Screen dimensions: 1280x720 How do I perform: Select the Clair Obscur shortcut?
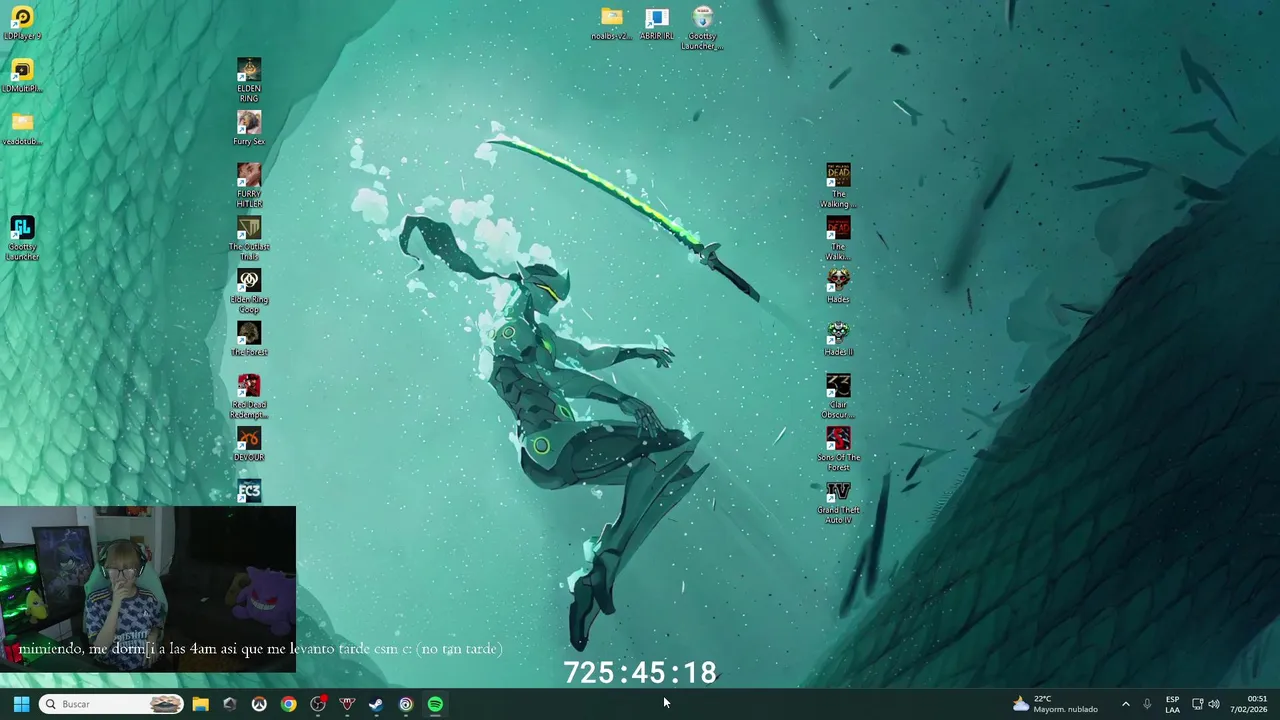[838, 398]
